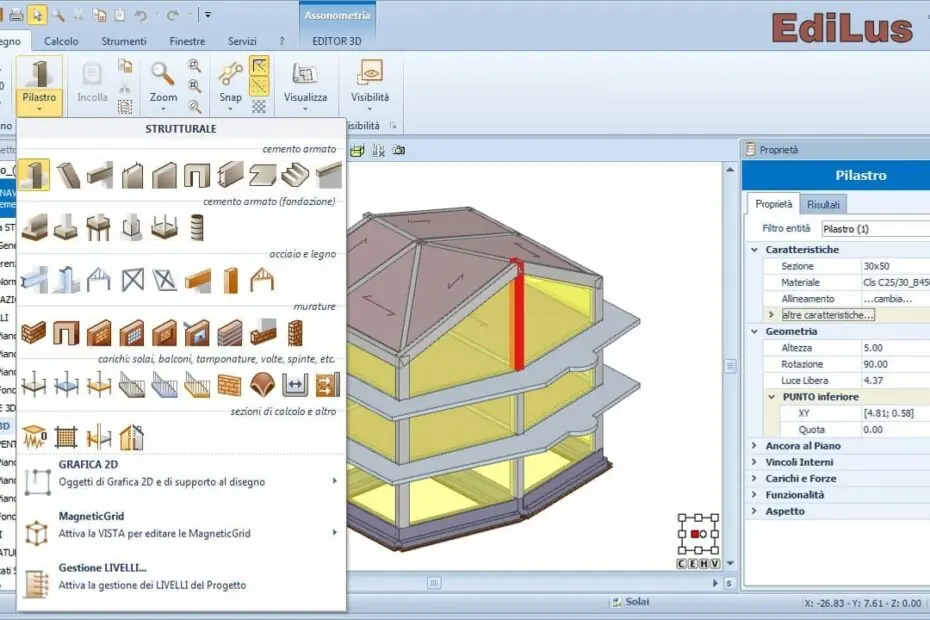This screenshot has width=930, height=620.
Task: Click the vertical scrollbar thumb of the 3D view
Action: tap(730, 366)
